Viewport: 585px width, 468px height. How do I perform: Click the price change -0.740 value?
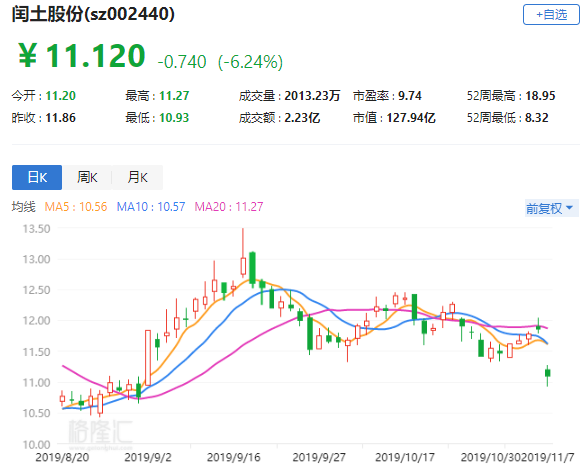tap(182, 62)
